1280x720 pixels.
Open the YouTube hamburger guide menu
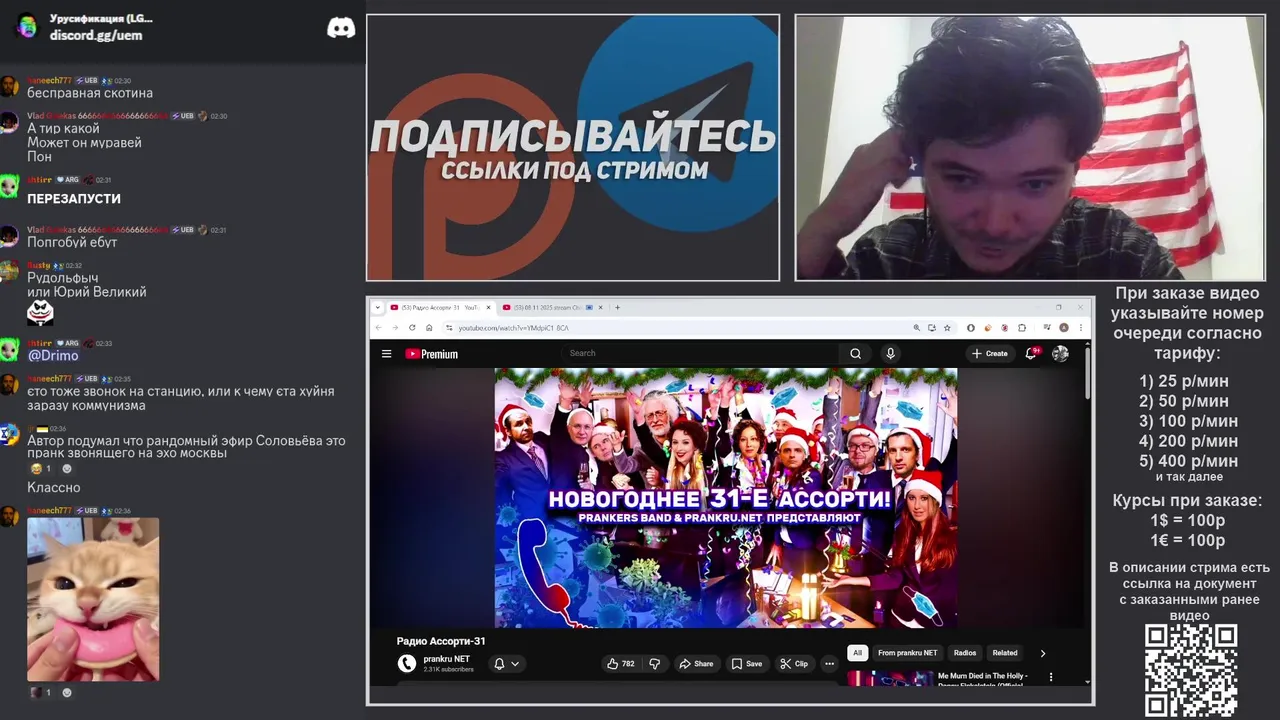(386, 353)
